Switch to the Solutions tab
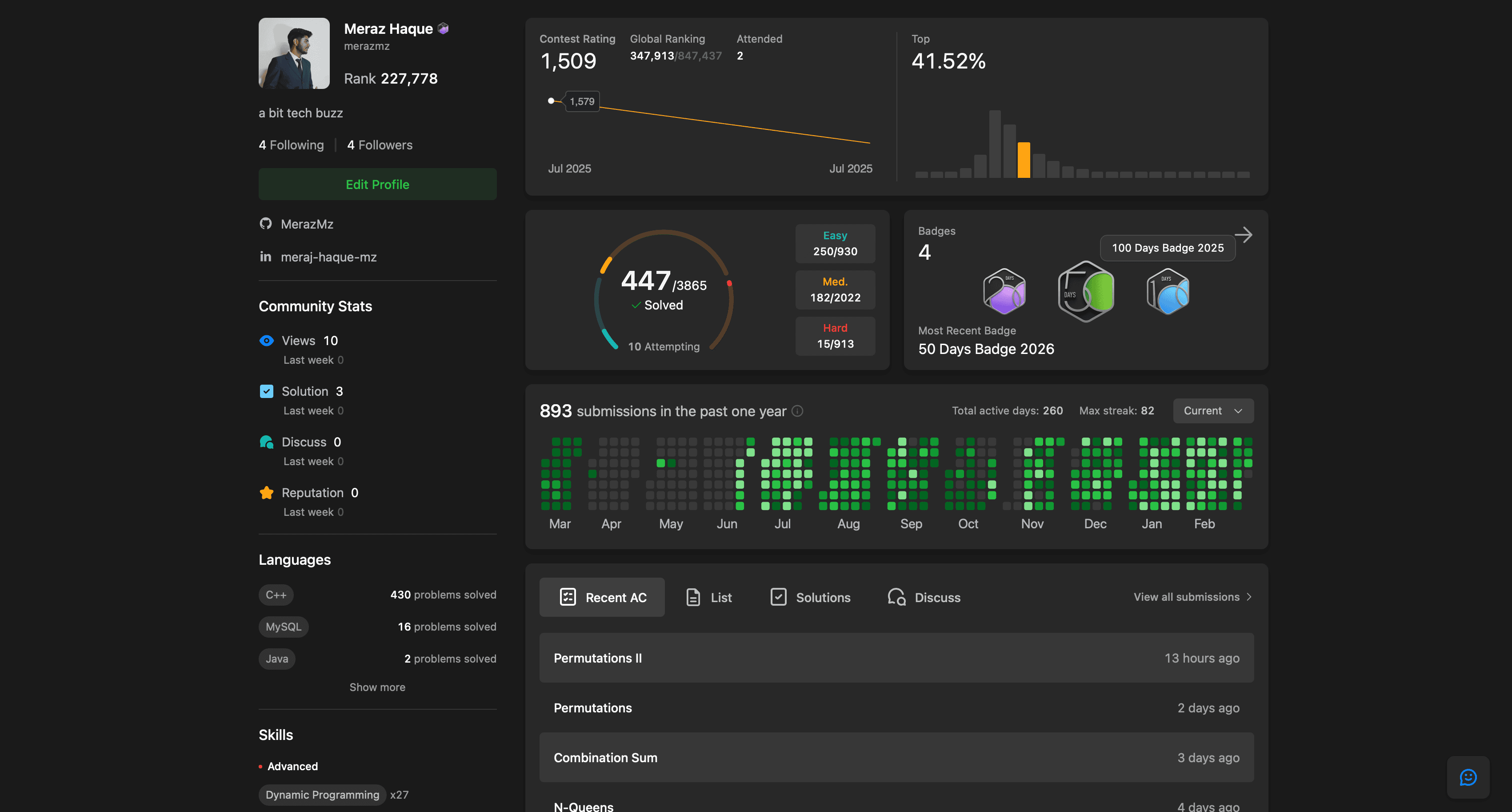 click(x=810, y=597)
